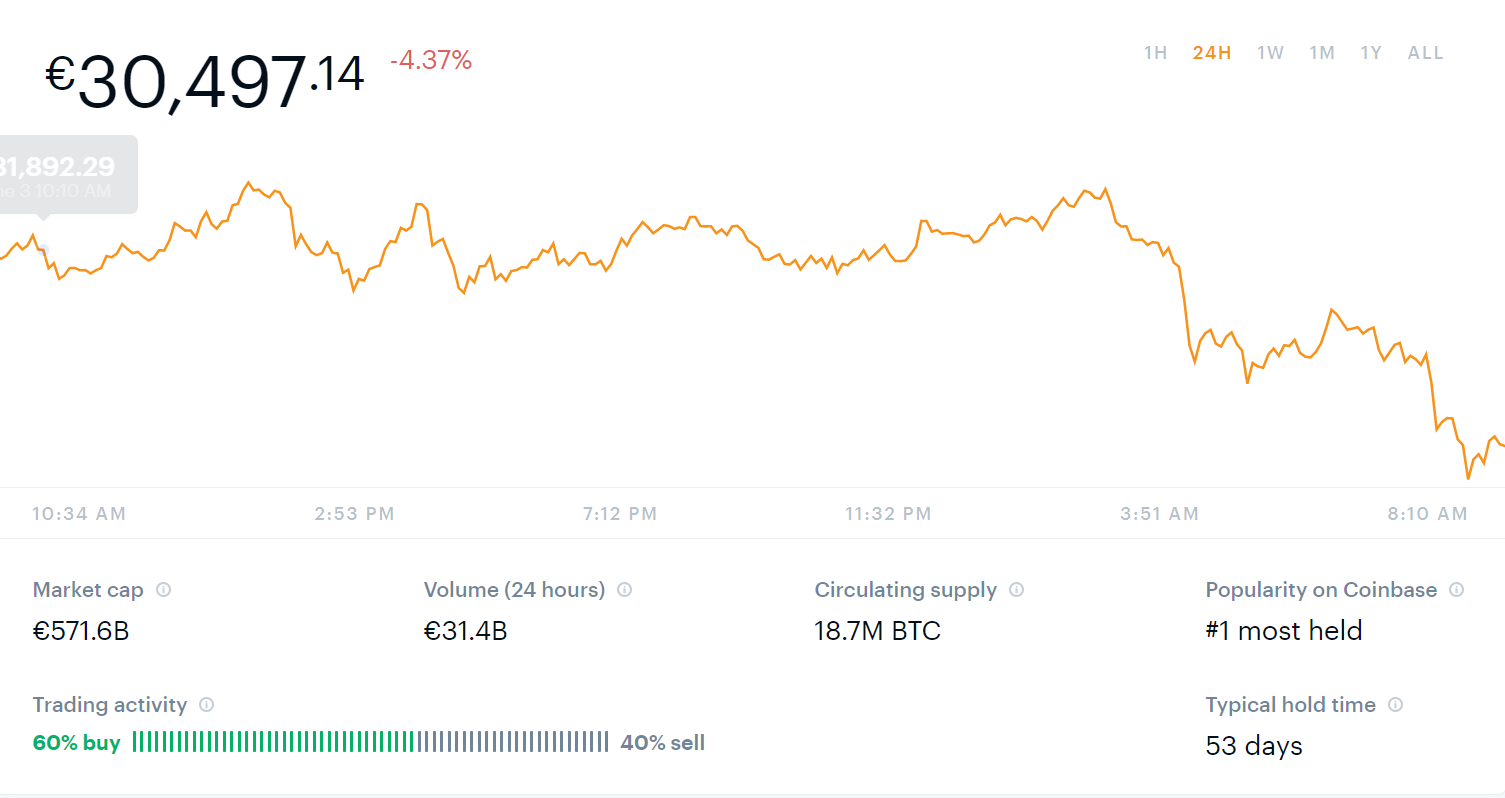Image resolution: width=1505 pixels, height=798 pixels.
Task: Open the Volume (24 hours) info icon
Action: click(624, 590)
